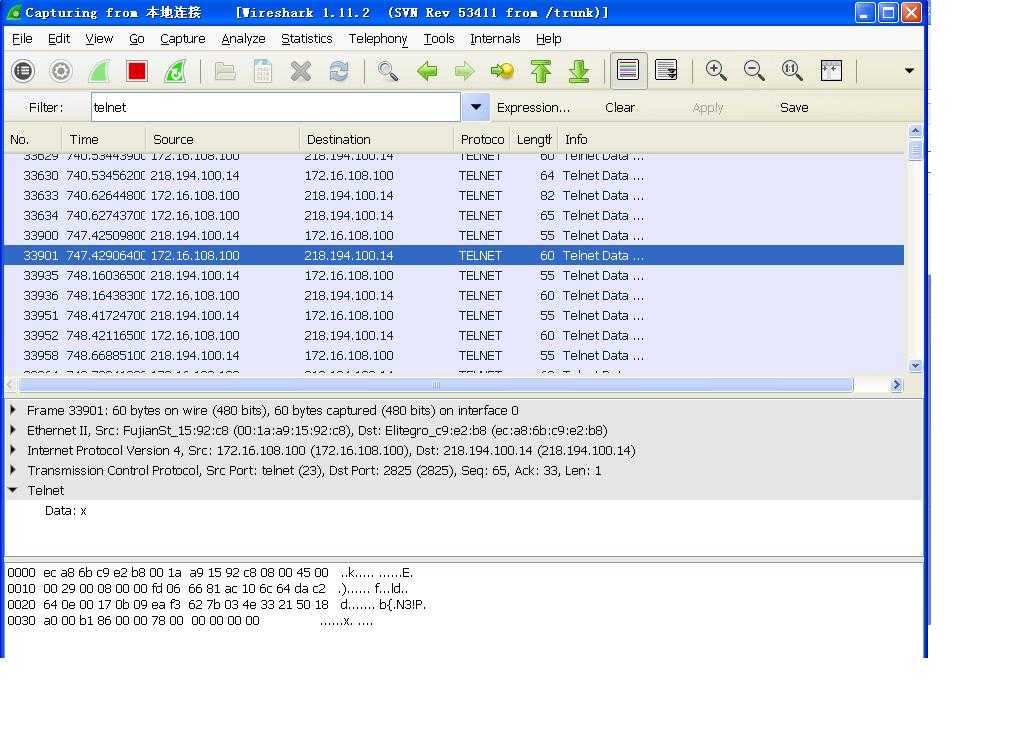Select packet number 33958 row
Image resolution: width=1024 pixels, height=738 pixels.
point(455,355)
